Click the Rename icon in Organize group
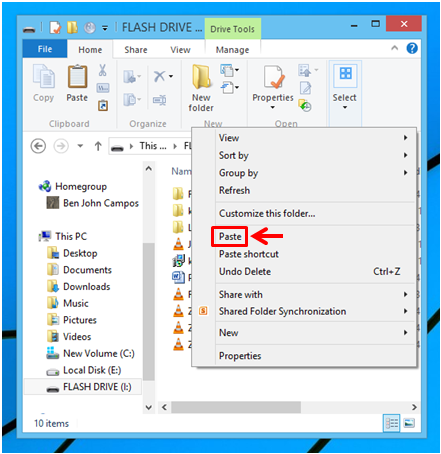Viewport: 441px width, 454px height. [x=159, y=100]
